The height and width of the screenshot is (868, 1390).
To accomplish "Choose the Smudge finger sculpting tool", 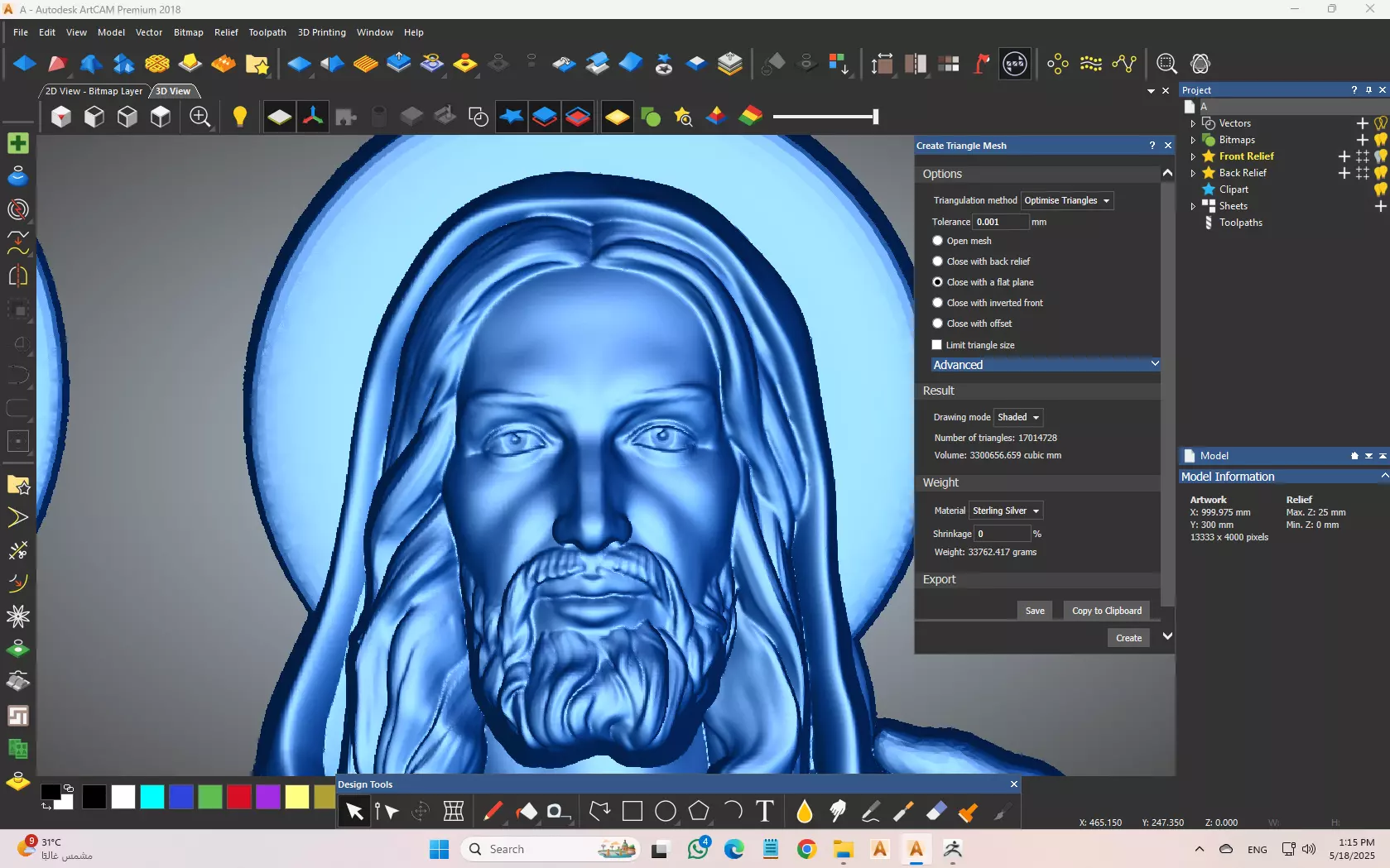I will click(838, 812).
